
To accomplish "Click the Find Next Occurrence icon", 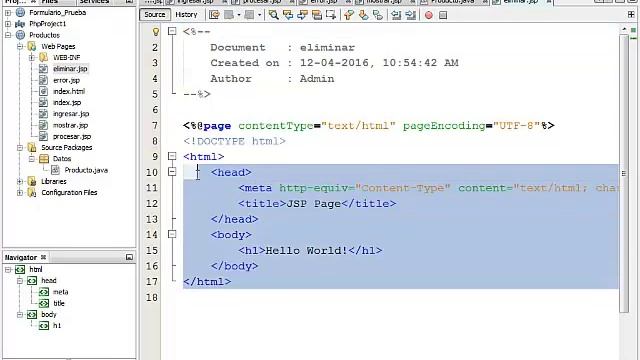I will click(x=302, y=15).
